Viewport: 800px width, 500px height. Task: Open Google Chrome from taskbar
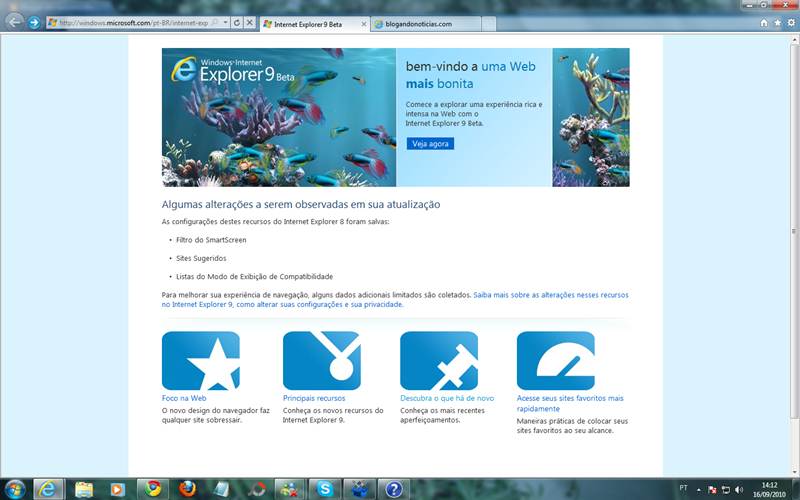(153, 489)
